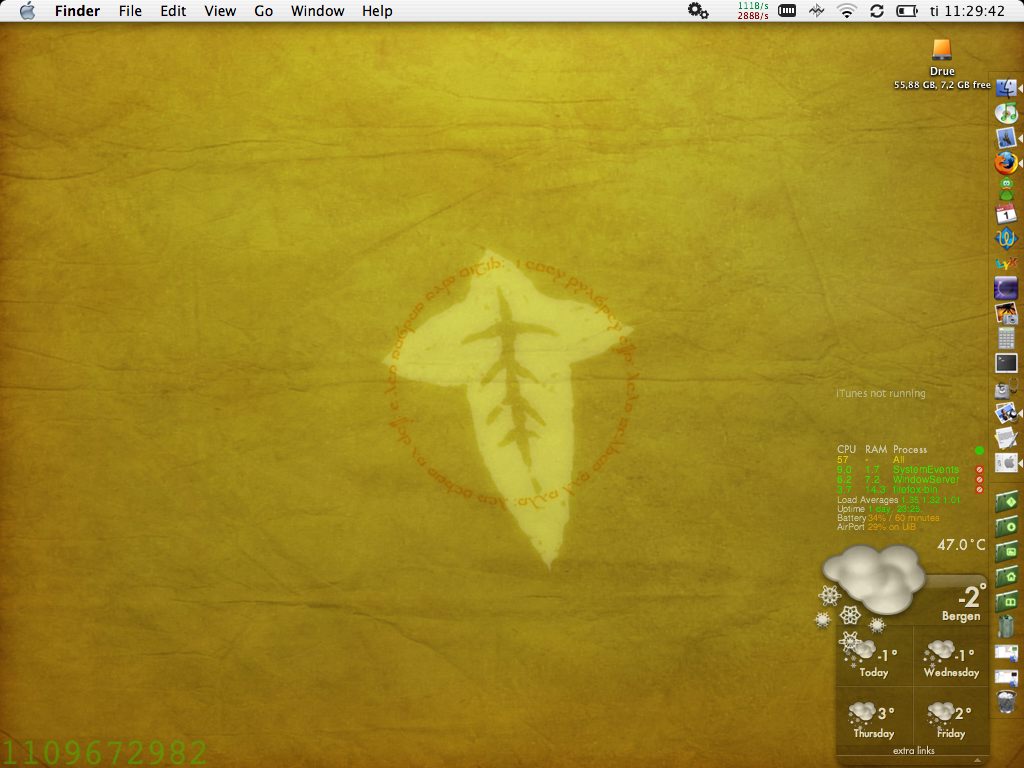Click the blue diamond W dock icon
Image resolution: width=1024 pixels, height=768 pixels.
pos(1006,238)
